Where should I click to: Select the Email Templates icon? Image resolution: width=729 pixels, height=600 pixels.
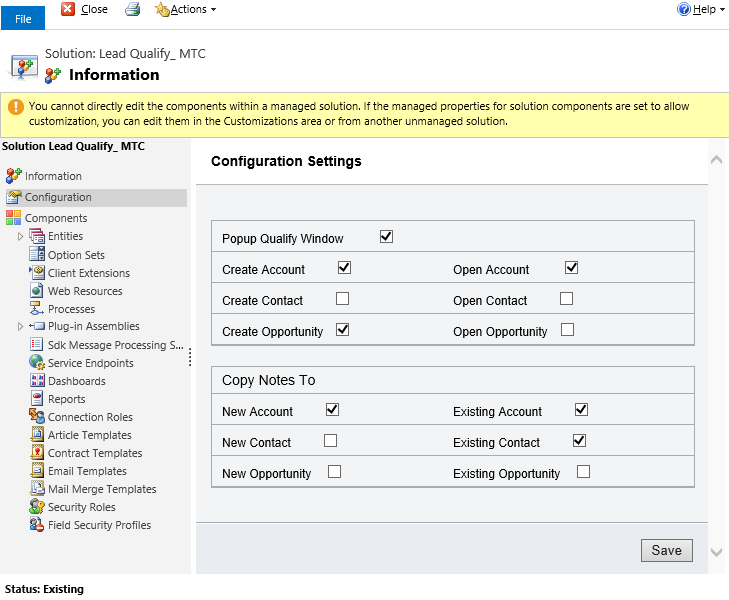[37, 471]
